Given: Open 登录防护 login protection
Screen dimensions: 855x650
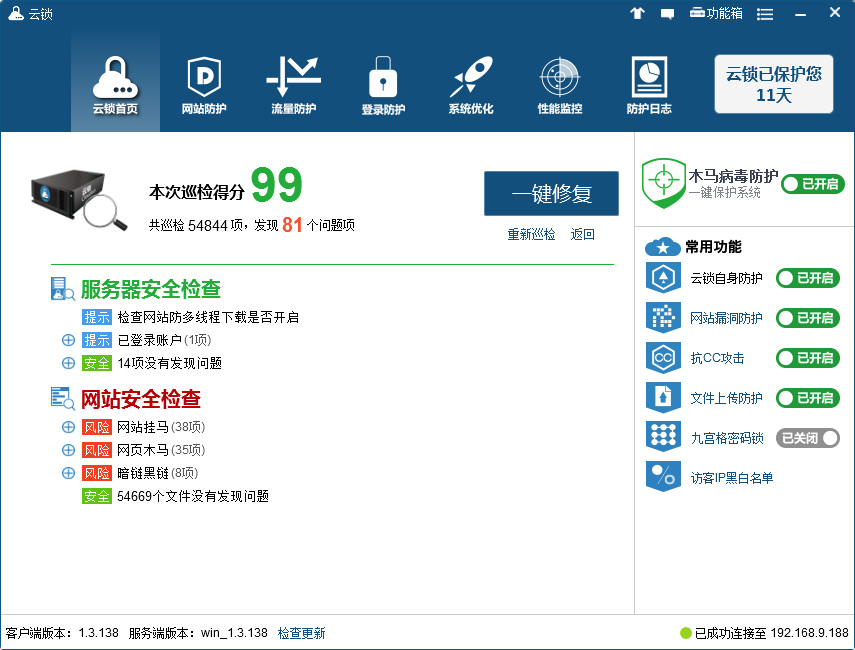Looking at the screenshot, I should (380, 80).
